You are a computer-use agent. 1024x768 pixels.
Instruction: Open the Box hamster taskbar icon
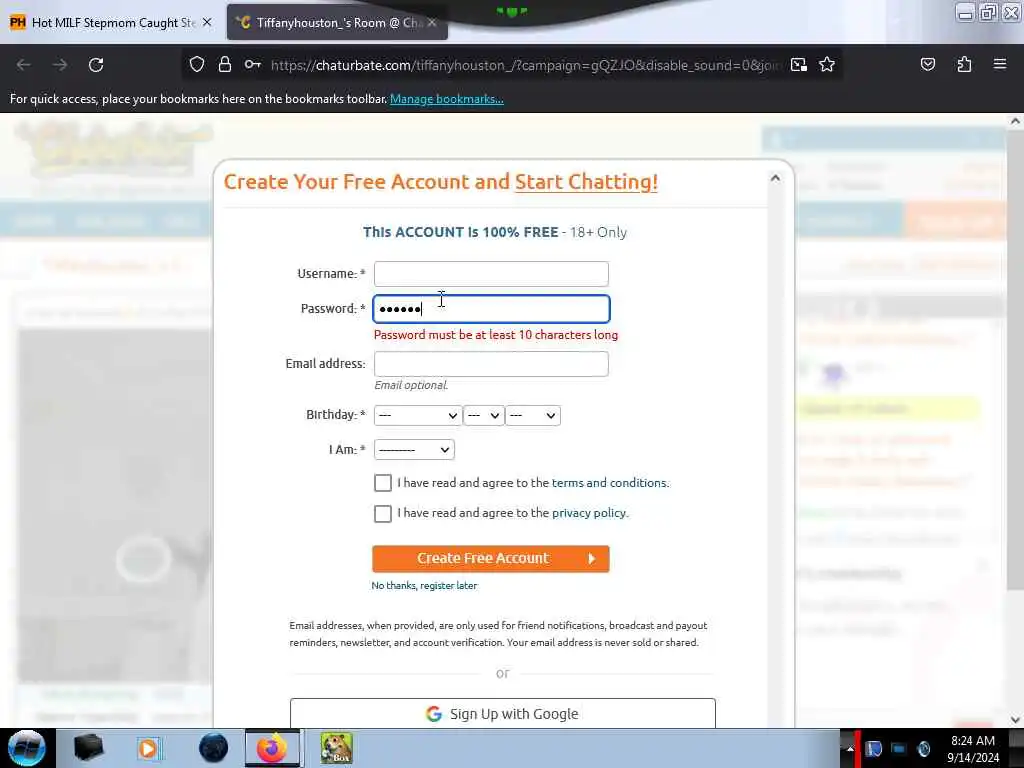pos(336,748)
